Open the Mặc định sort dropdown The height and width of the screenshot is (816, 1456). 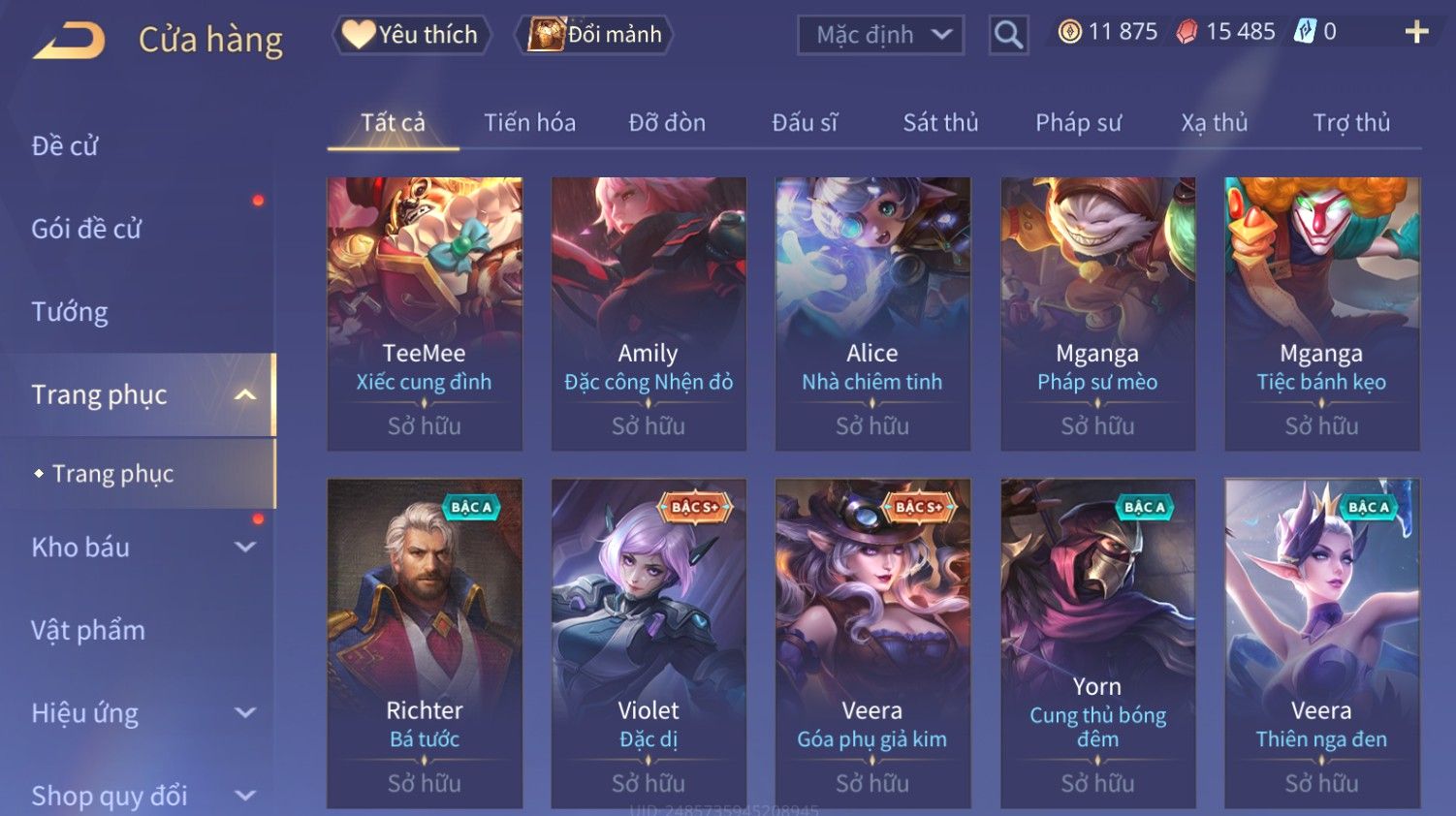pyautogui.click(x=880, y=35)
